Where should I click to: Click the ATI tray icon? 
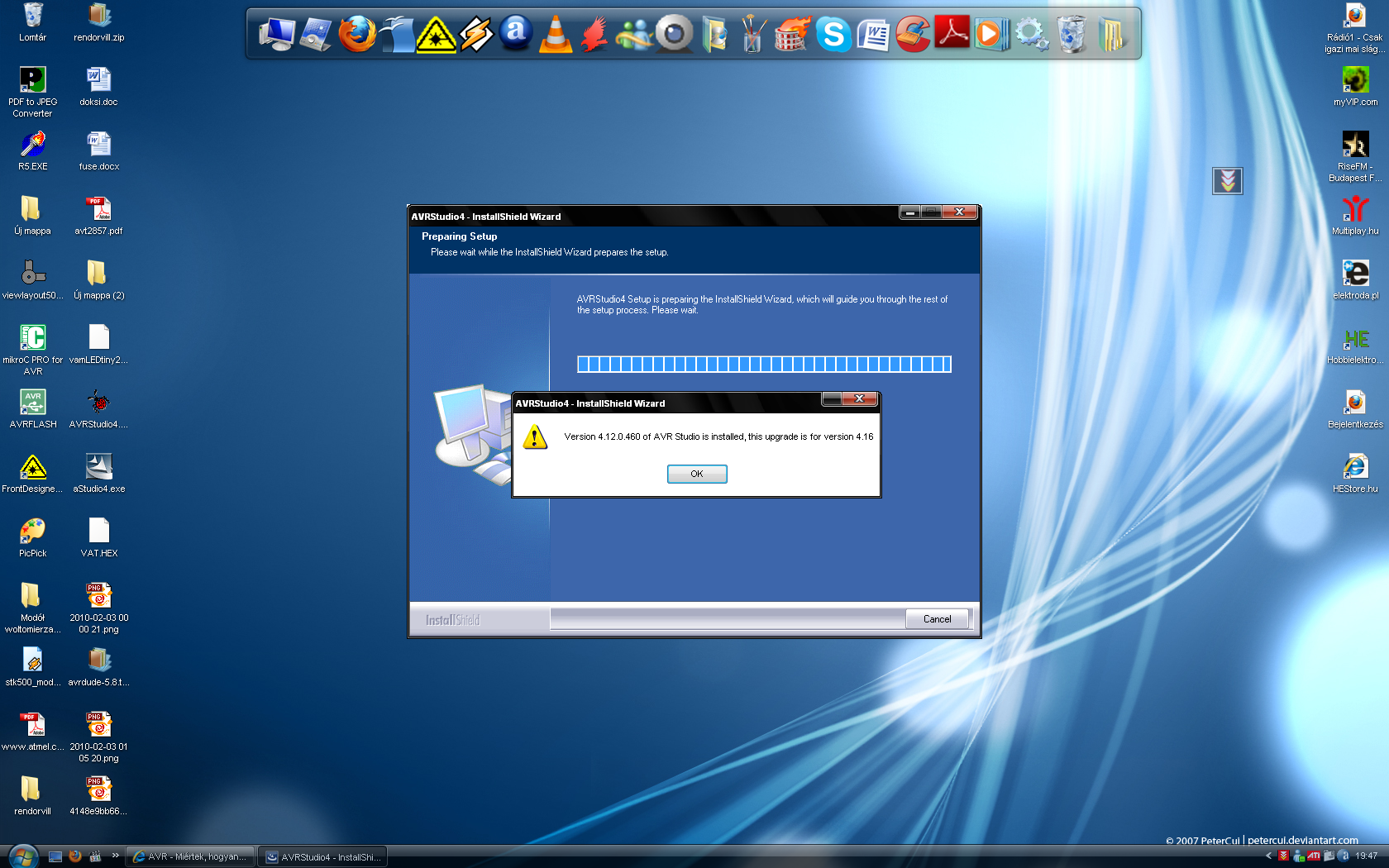tap(1314, 856)
